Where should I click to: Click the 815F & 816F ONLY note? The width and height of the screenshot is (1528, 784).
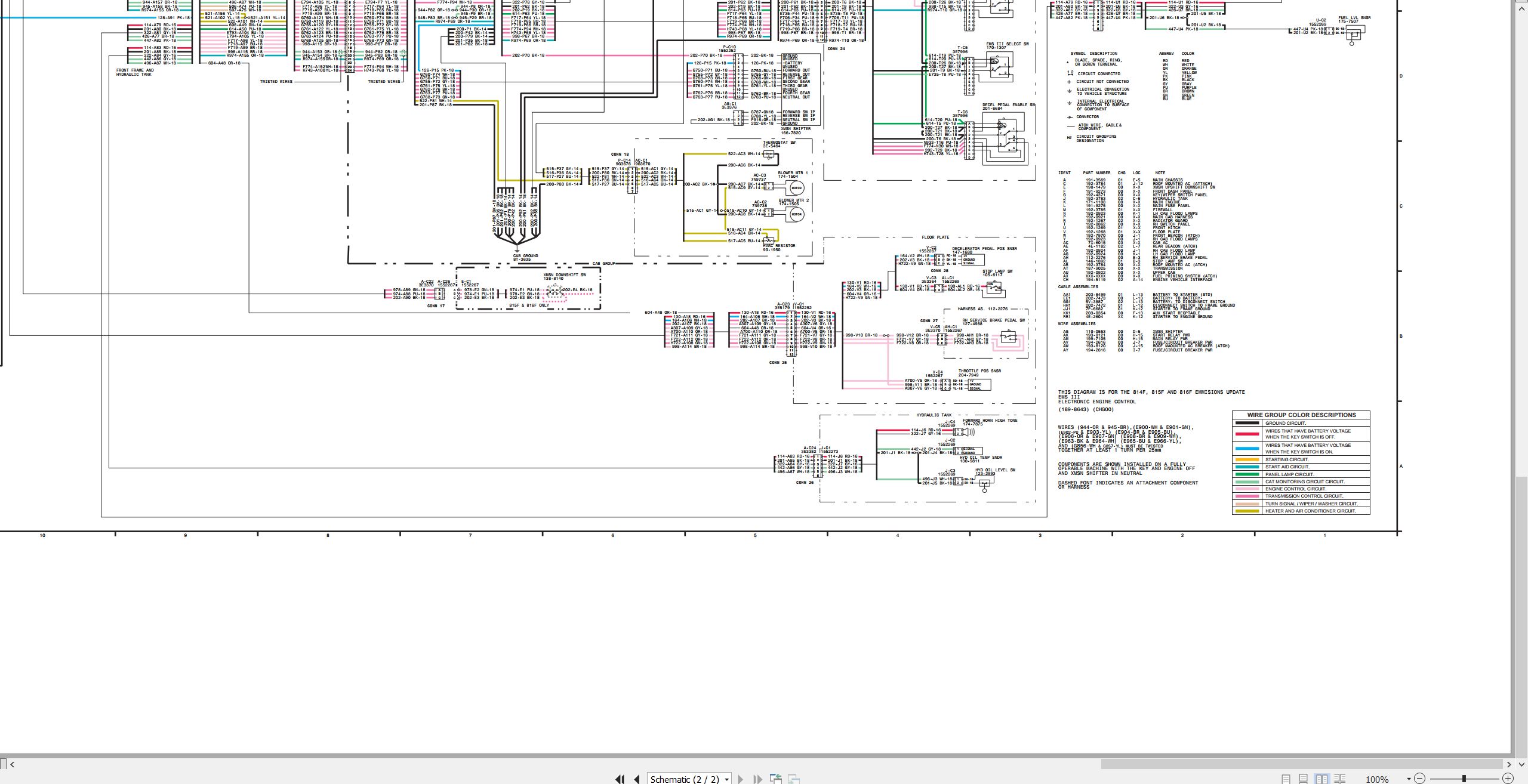529,305
